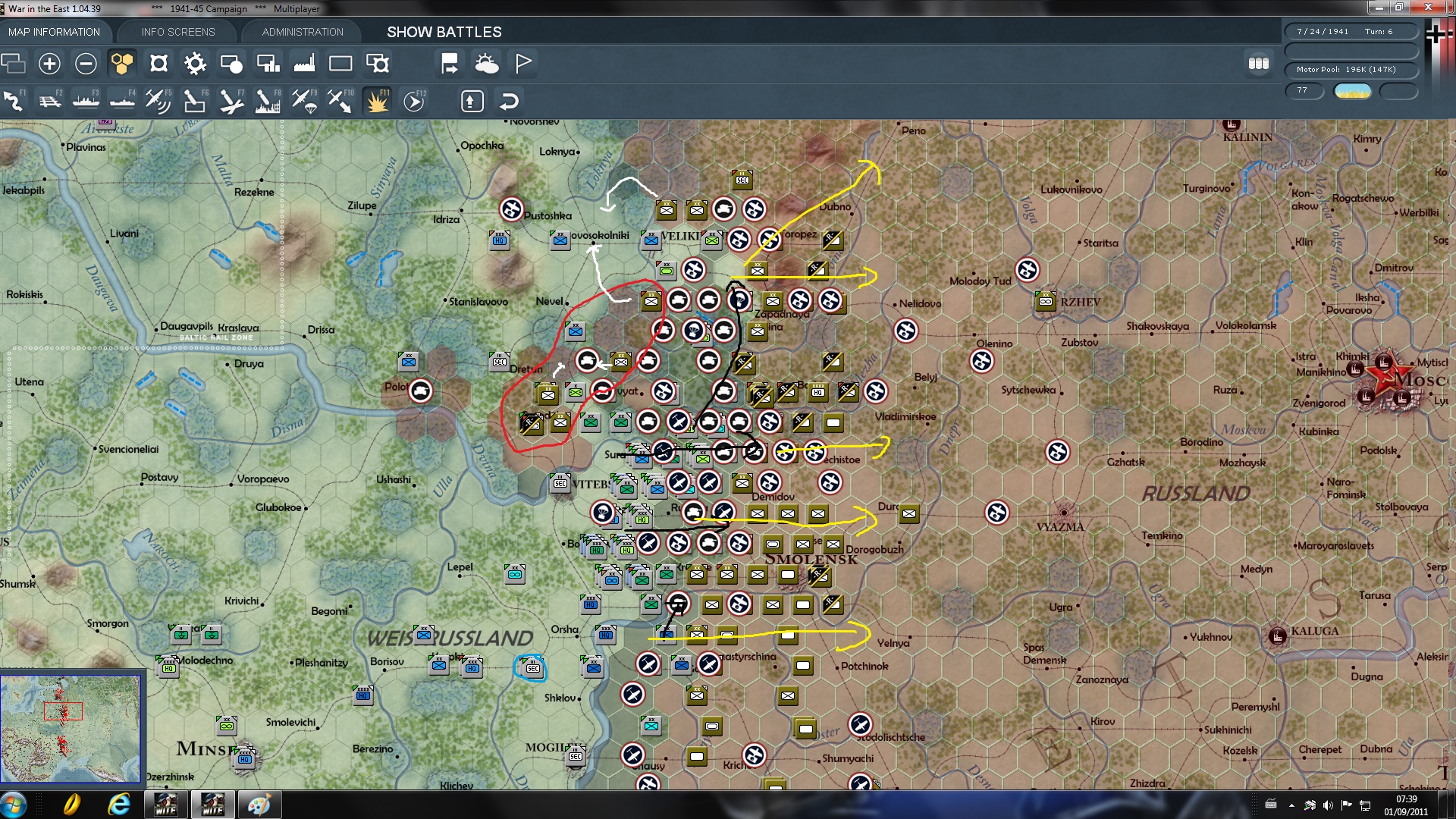Select the HQ unit at Minsk
The height and width of the screenshot is (819, 1456).
coord(244,757)
